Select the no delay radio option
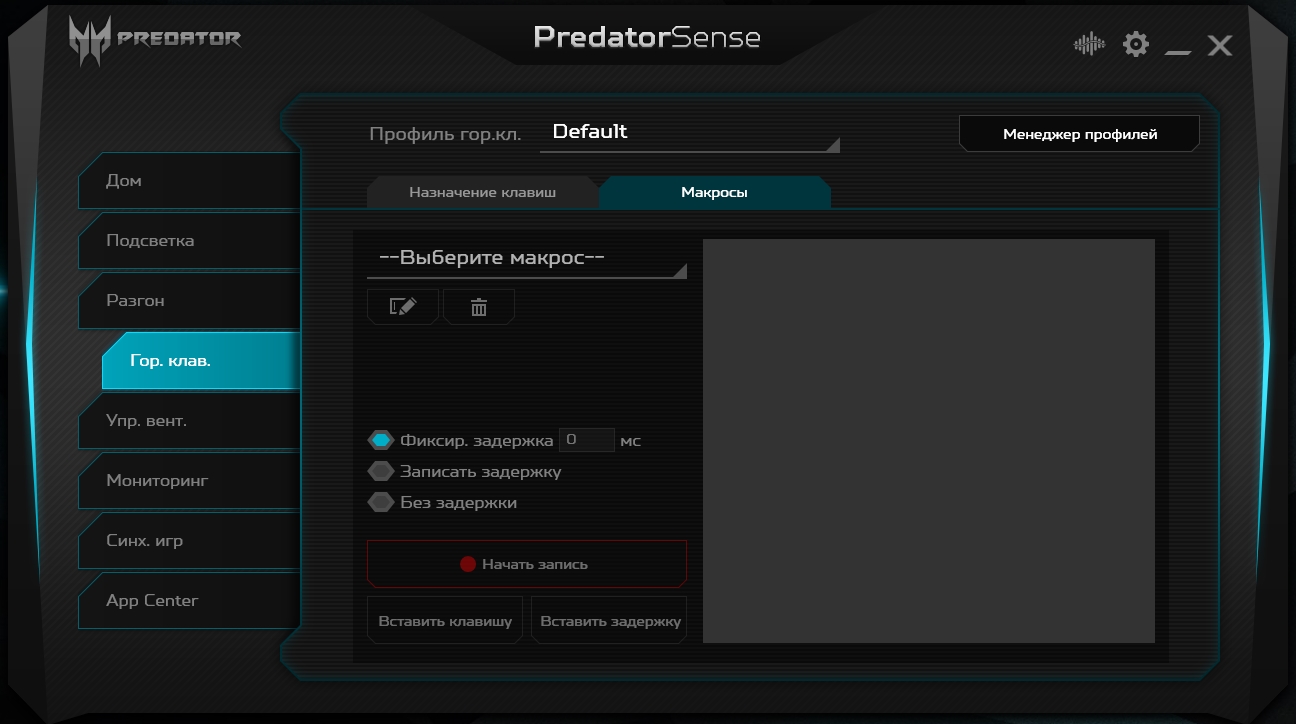Image resolution: width=1296 pixels, height=724 pixels. point(381,502)
